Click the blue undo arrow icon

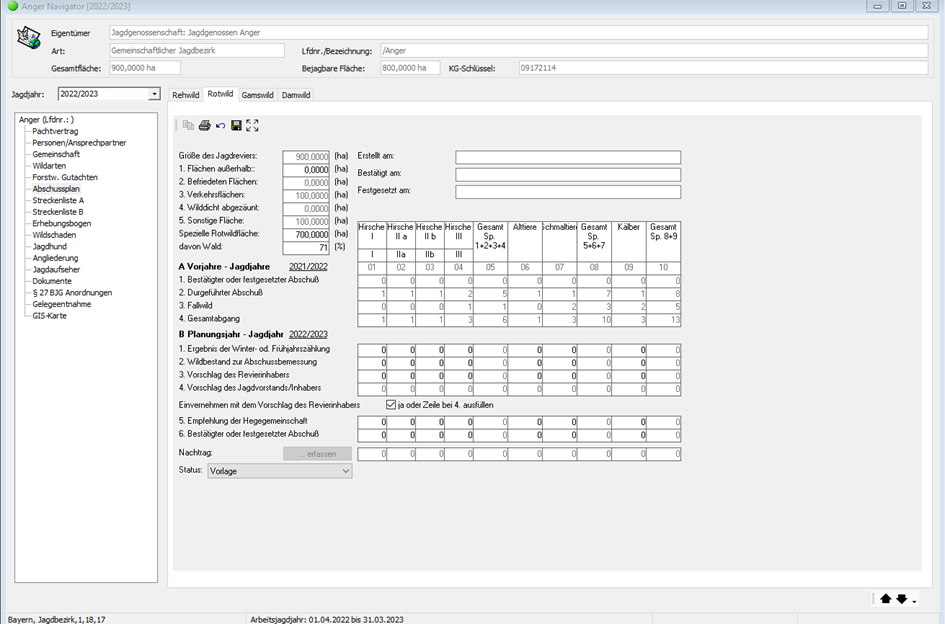pyautogui.click(x=220, y=125)
